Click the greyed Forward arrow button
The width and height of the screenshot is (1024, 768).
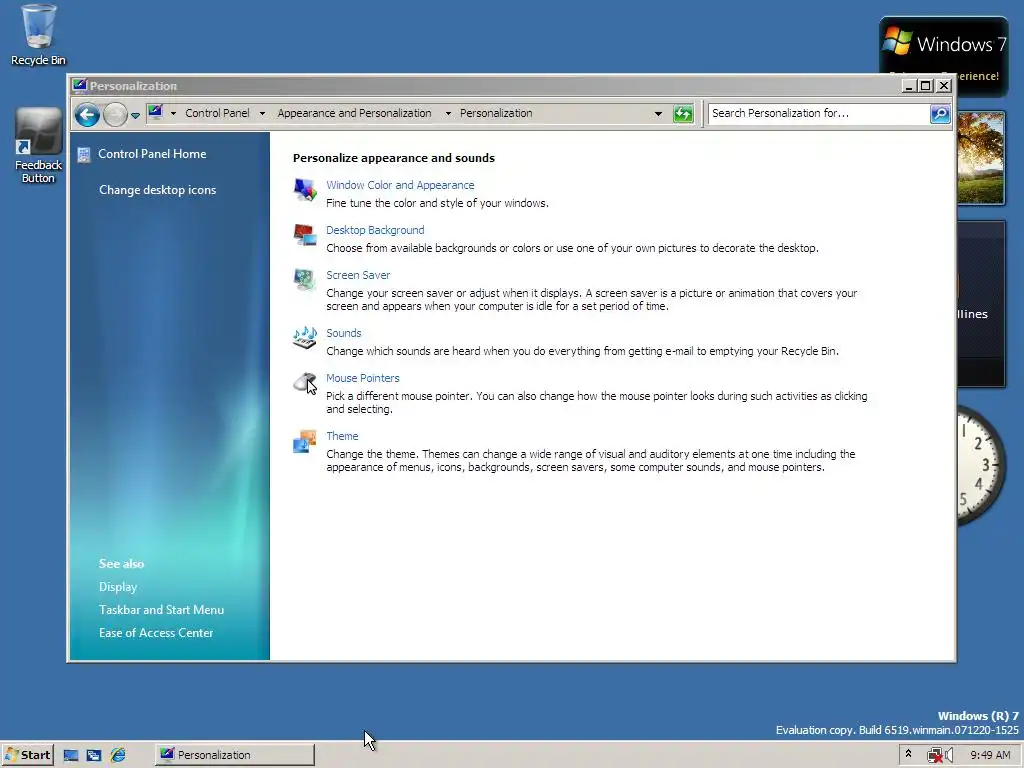pos(115,114)
